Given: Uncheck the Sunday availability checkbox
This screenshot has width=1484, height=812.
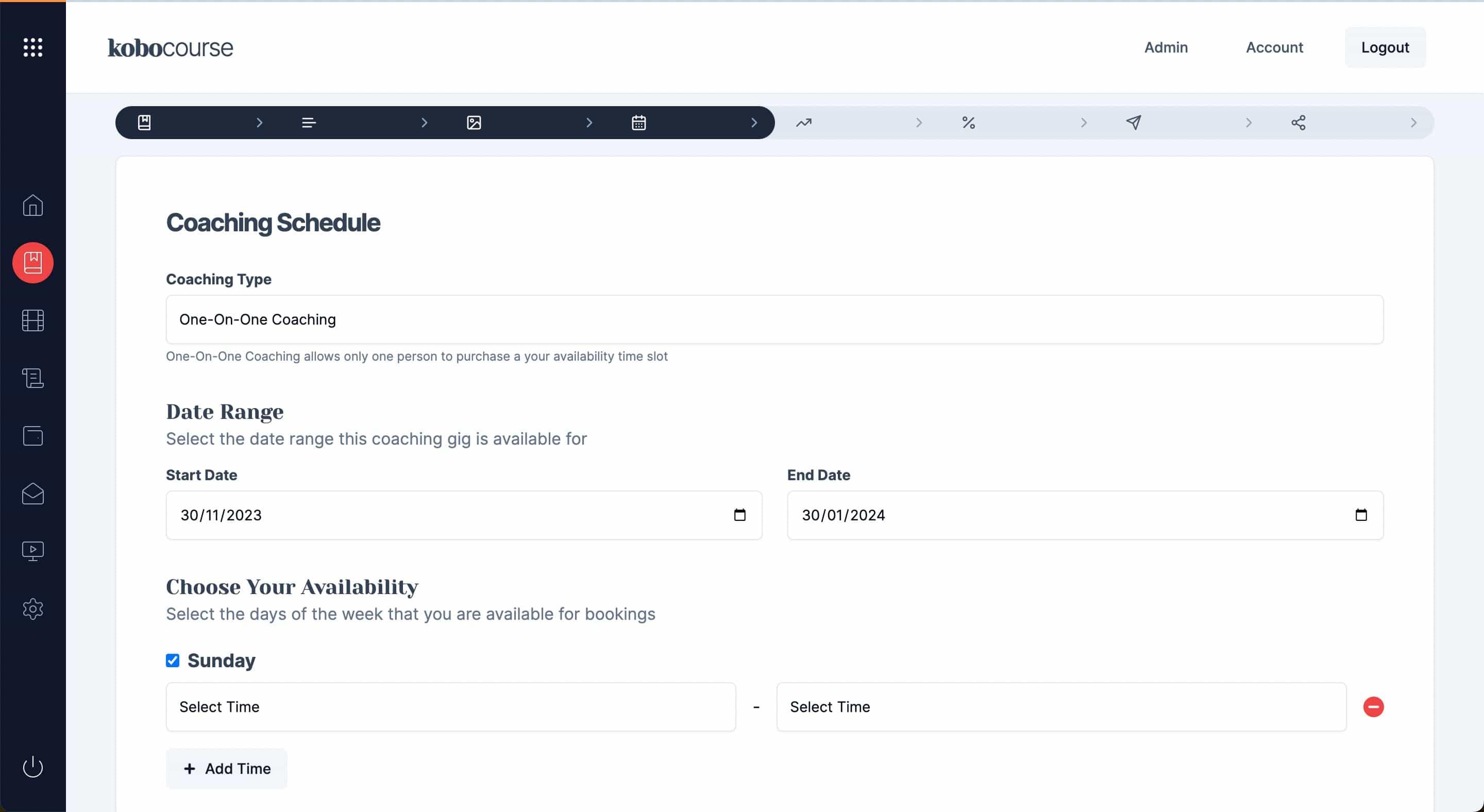Looking at the screenshot, I should click(x=172, y=660).
